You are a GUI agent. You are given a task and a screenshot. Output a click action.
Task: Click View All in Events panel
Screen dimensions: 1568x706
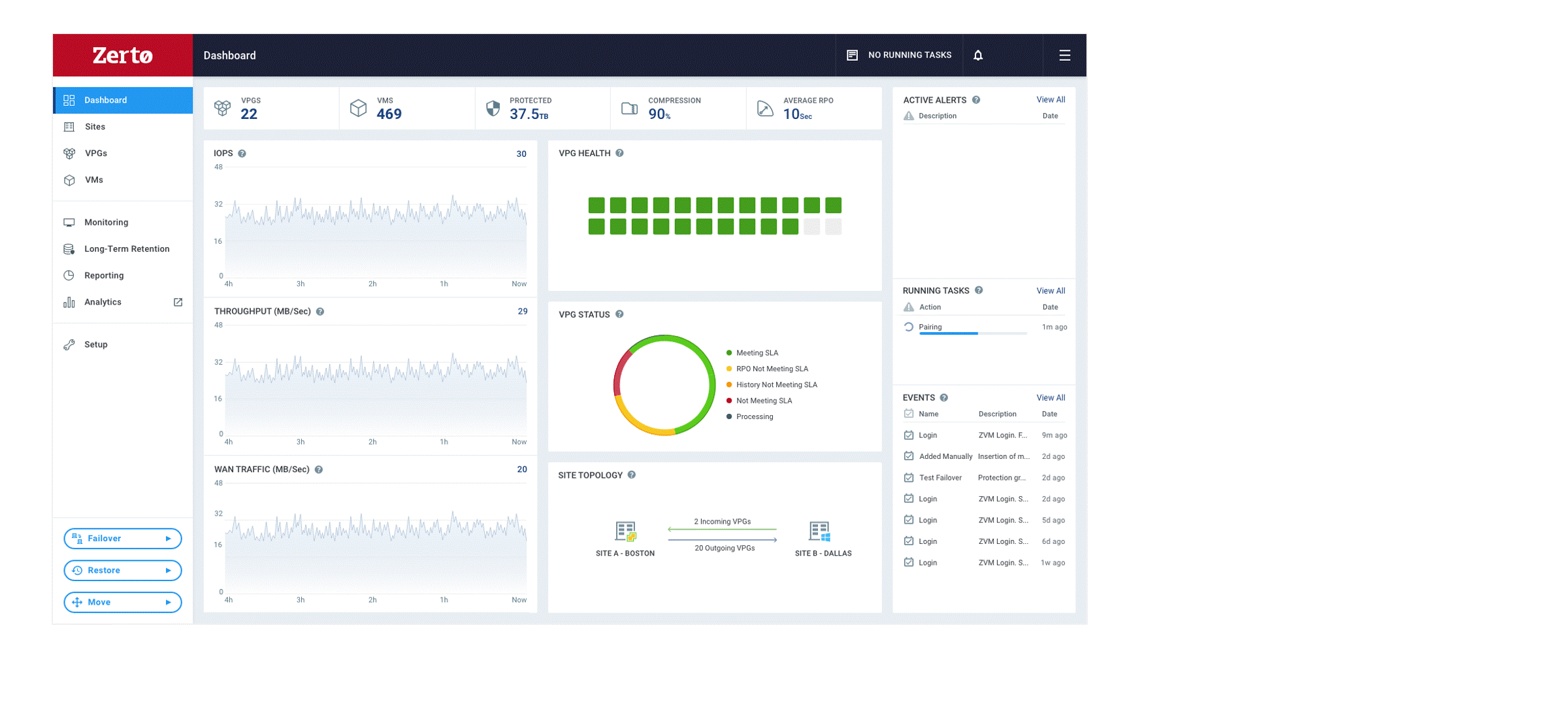1050,397
